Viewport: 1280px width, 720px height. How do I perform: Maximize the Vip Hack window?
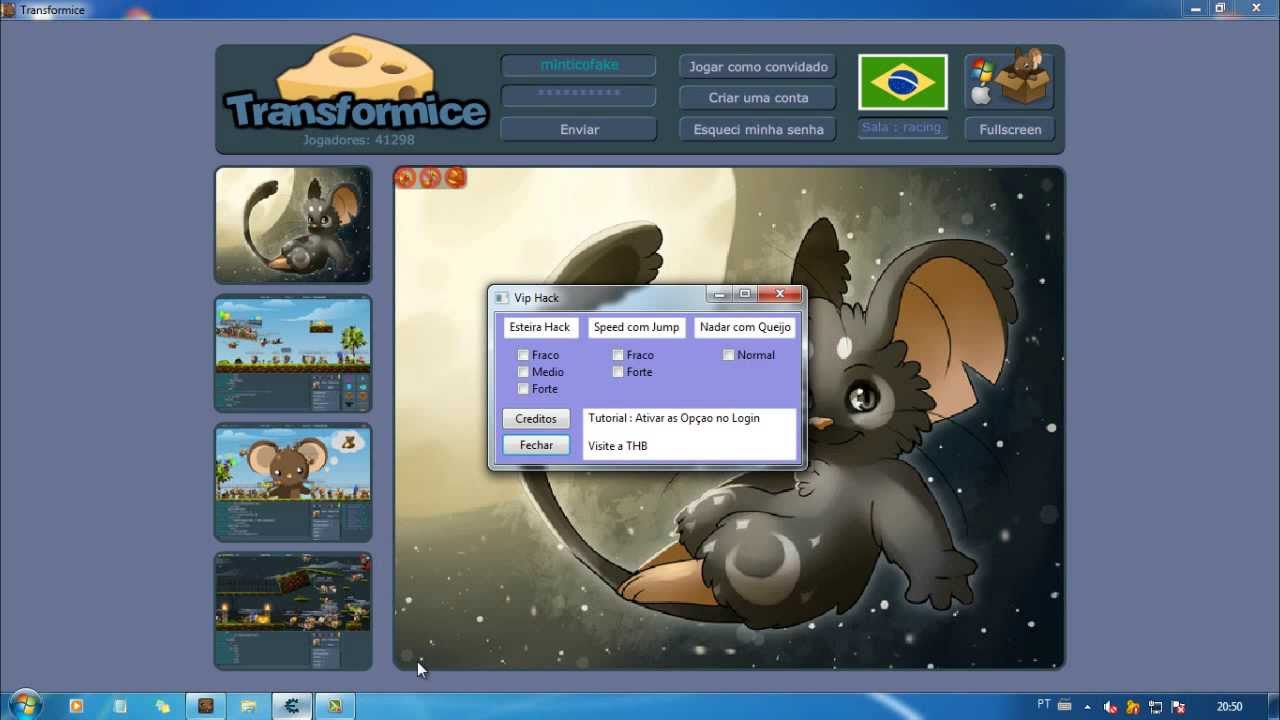[745, 294]
